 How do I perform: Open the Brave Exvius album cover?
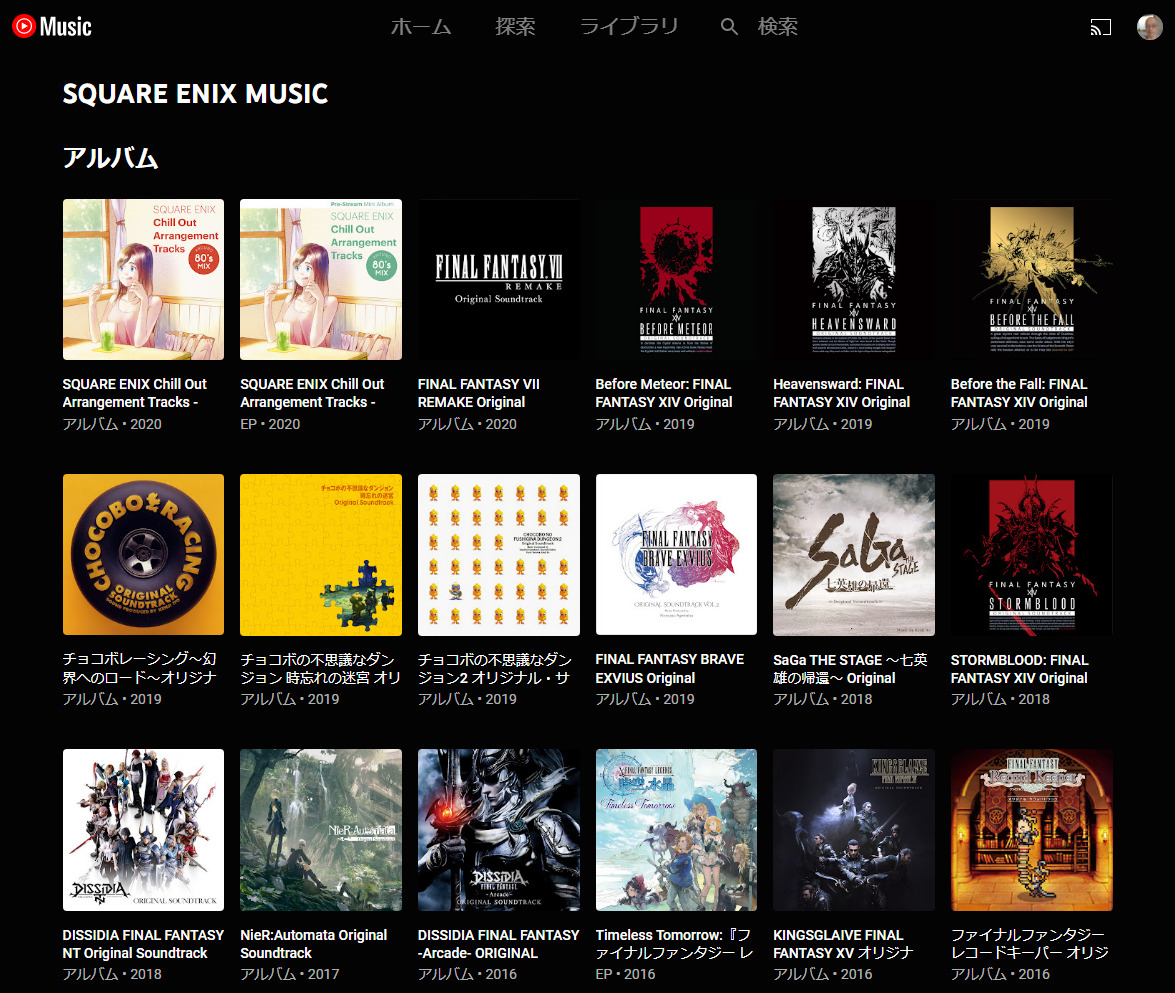point(676,555)
